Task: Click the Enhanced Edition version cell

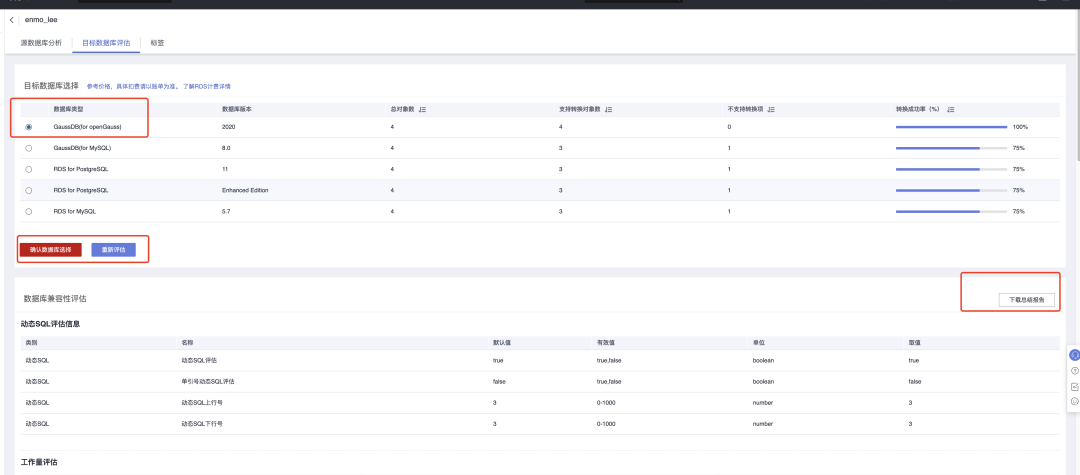Action: (x=245, y=190)
